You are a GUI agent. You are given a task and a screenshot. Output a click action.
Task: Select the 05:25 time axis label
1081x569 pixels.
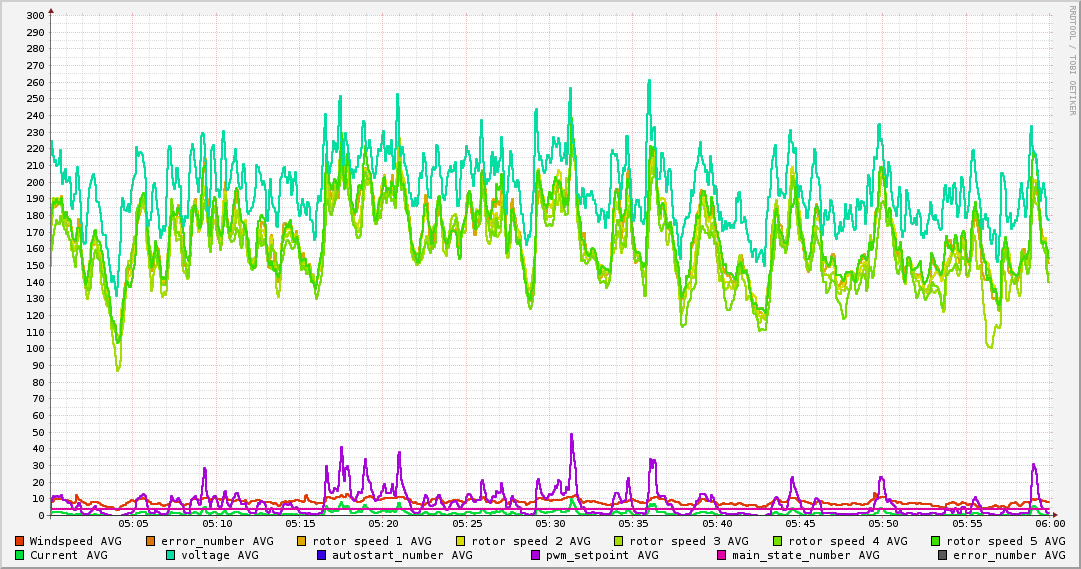coord(467,524)
